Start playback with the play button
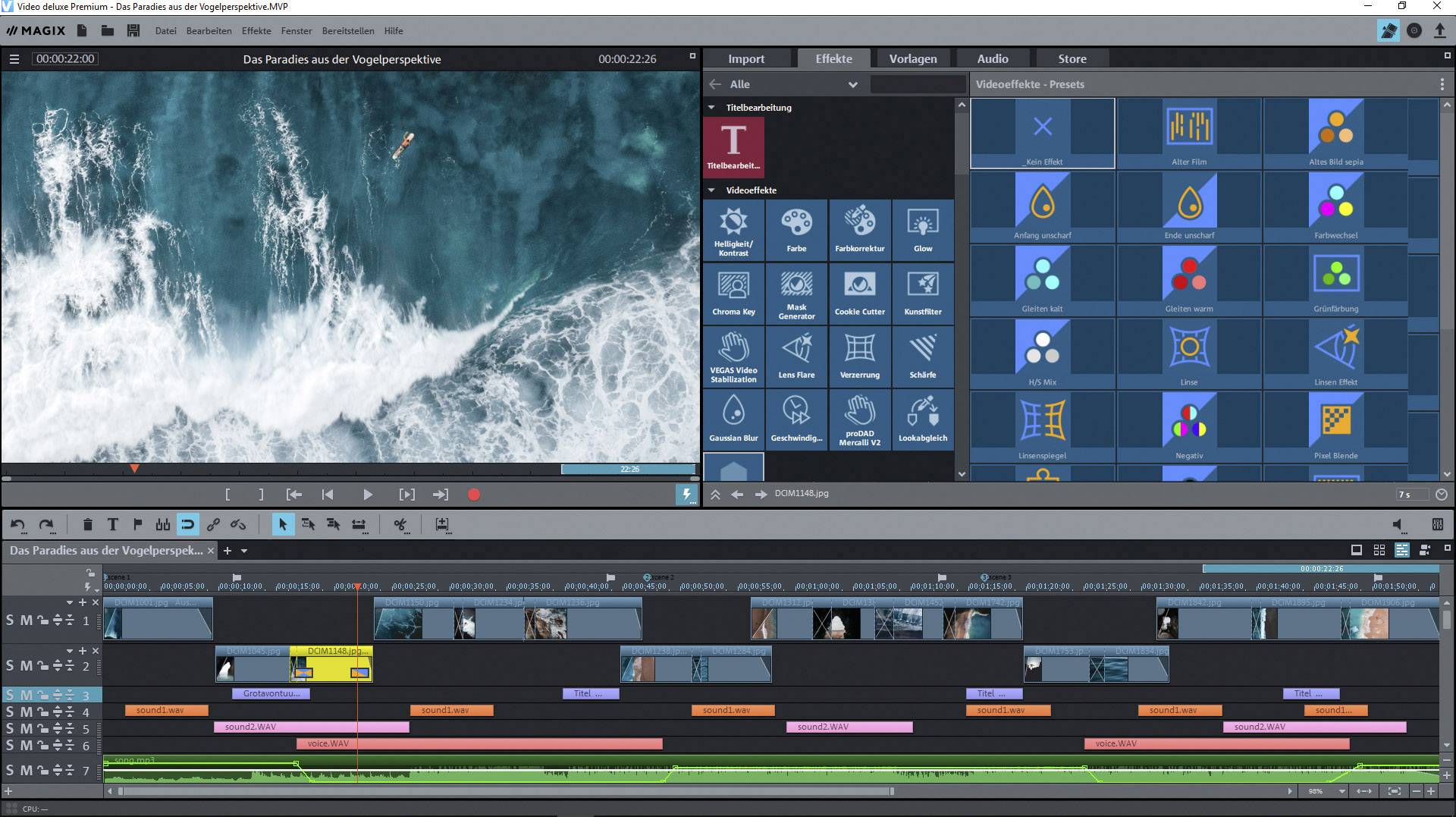 coord(368,495)
